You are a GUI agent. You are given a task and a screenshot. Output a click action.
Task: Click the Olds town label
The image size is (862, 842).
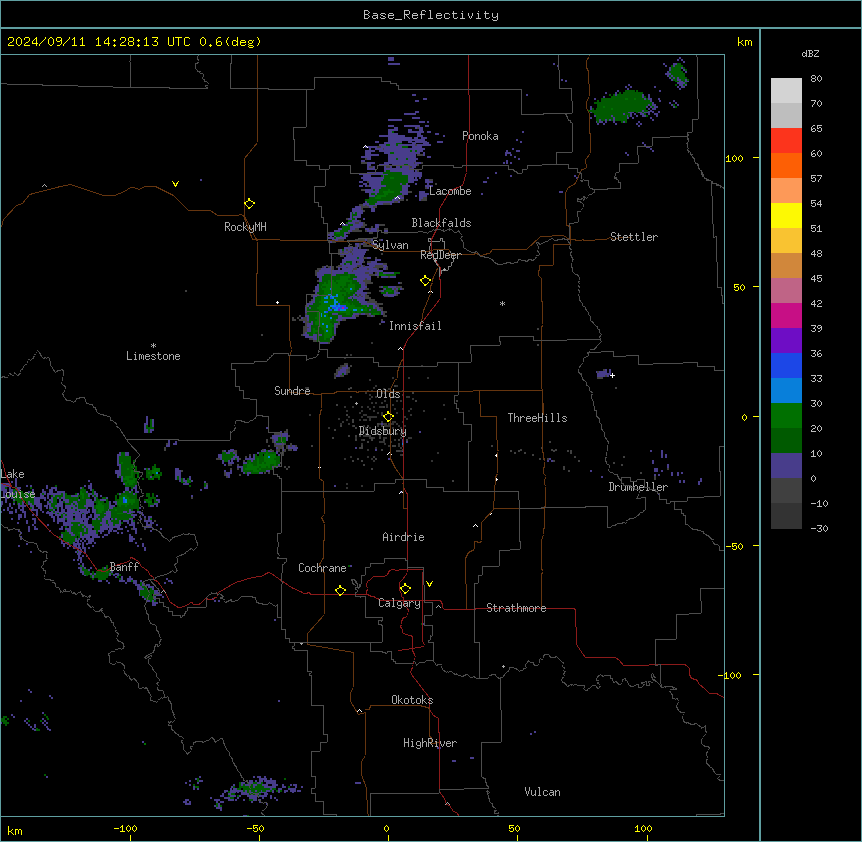tap(388, 394)
